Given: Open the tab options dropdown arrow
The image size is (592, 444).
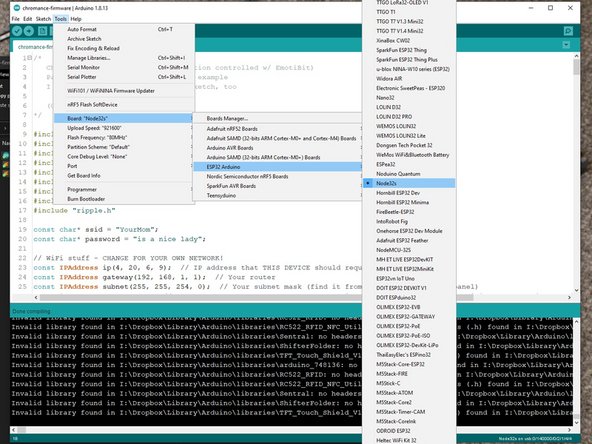Looking at the screenshot, I should 566,45.
